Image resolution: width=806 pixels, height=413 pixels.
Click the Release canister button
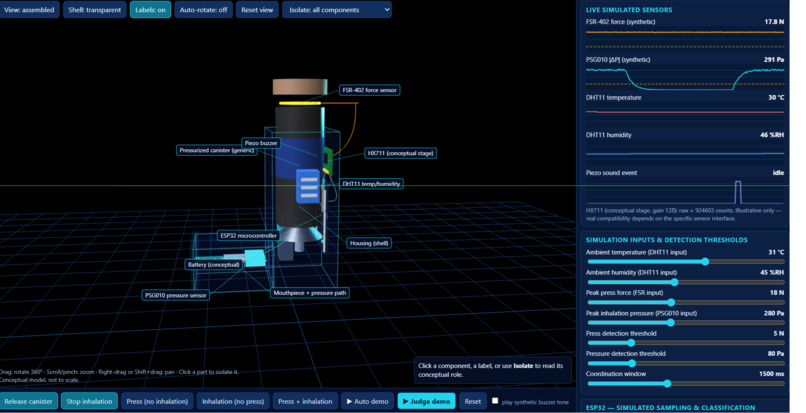28,401
